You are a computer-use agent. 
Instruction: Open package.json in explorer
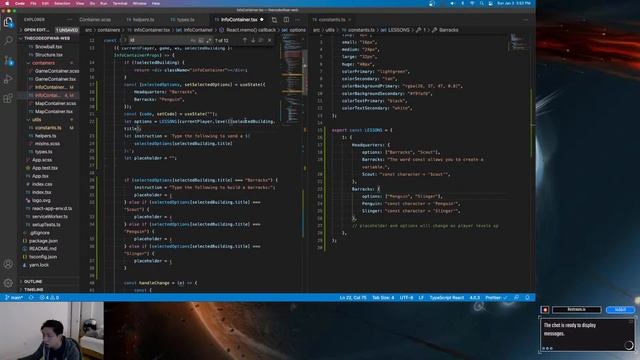click(x=42, y=241)
